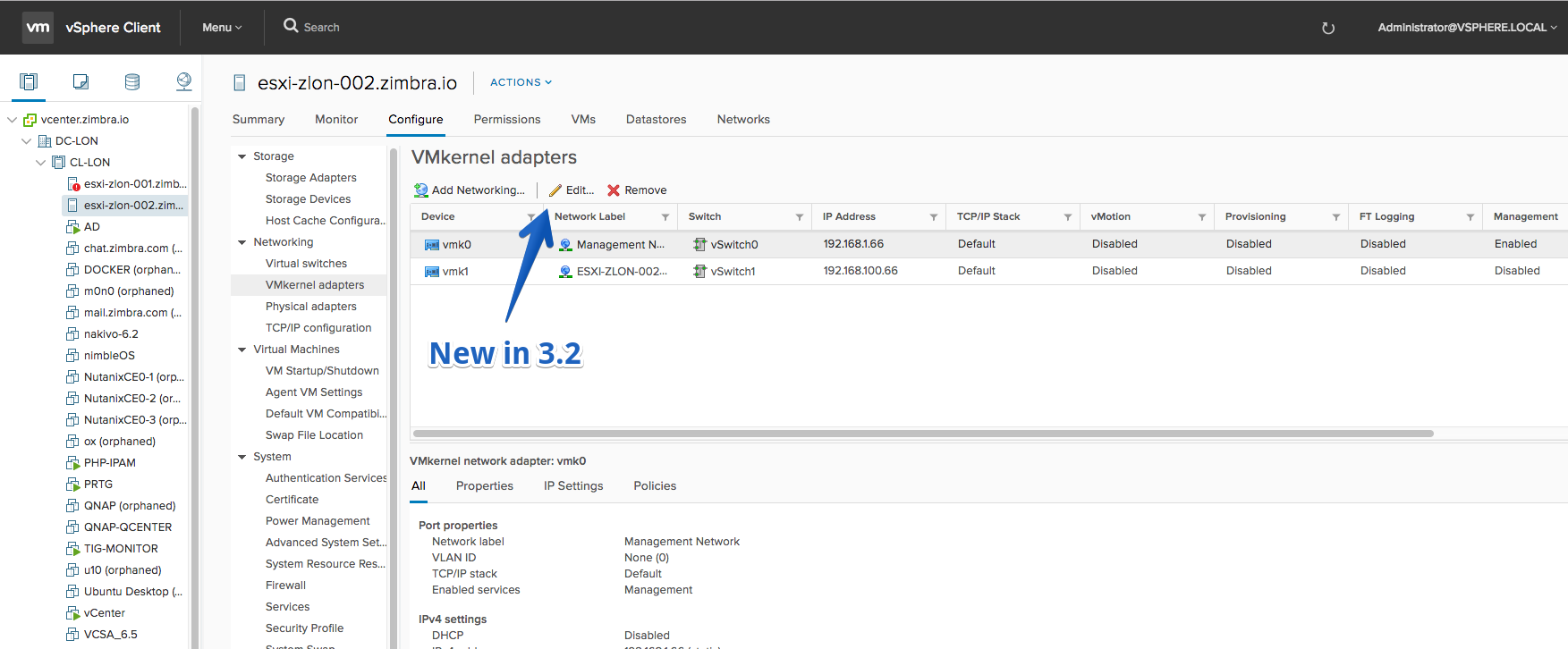The image size is (1568, 649).
Task: Click the VMware vm logo
Action: 38,28
